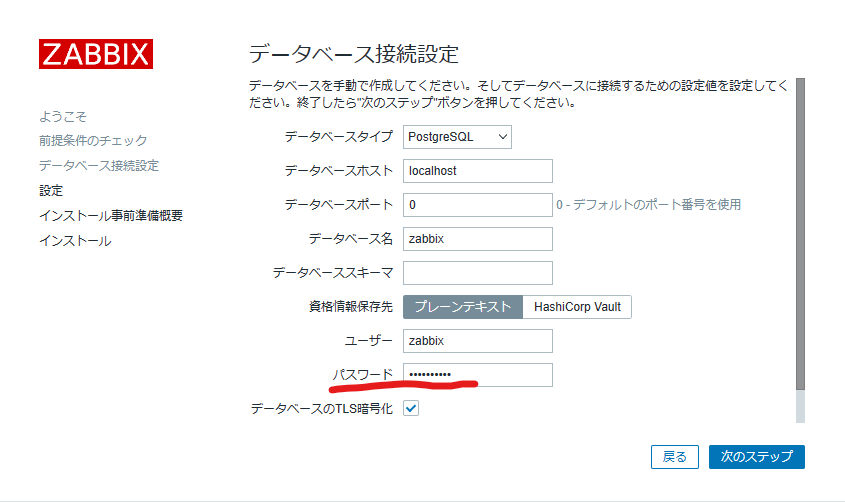Click the database port input field
The height and width of the screenshot is (502, 845).
pos(477,205)
